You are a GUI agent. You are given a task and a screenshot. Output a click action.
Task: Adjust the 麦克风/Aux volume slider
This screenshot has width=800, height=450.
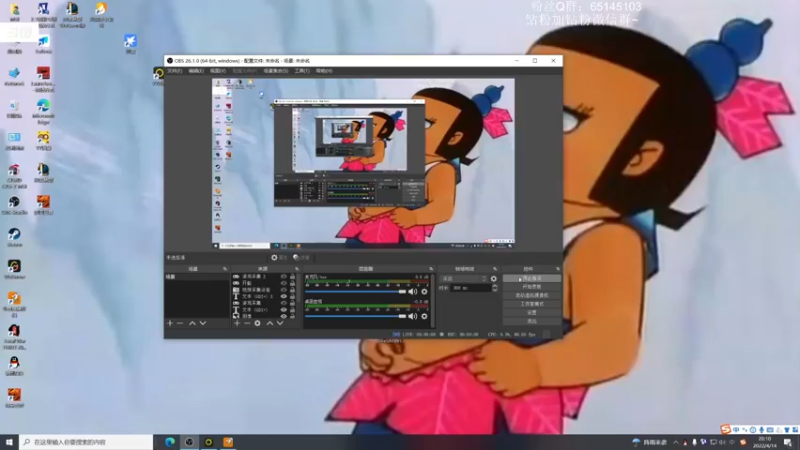(356, 291)
